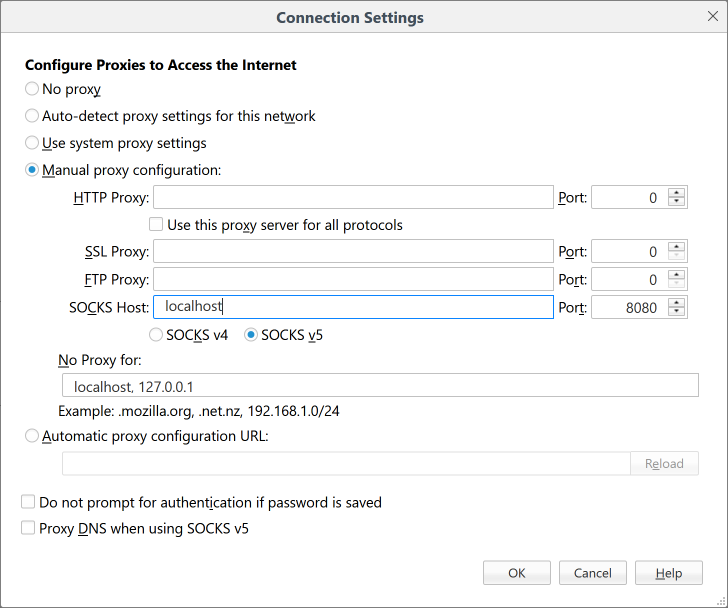
Task: Select SOCKS v5 option
Action: click(251, 335)
